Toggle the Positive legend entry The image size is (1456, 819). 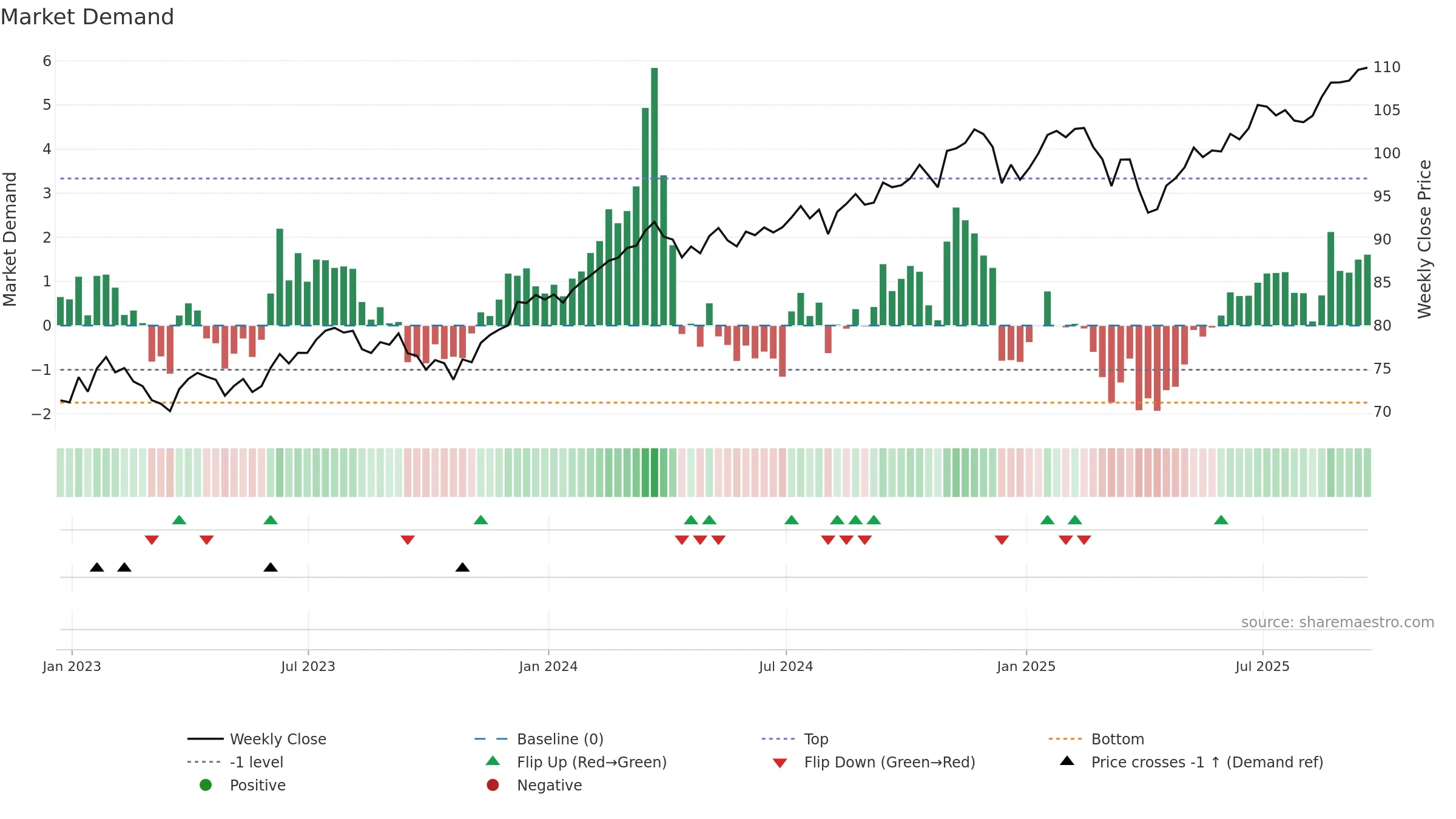[x=243, y=785]
